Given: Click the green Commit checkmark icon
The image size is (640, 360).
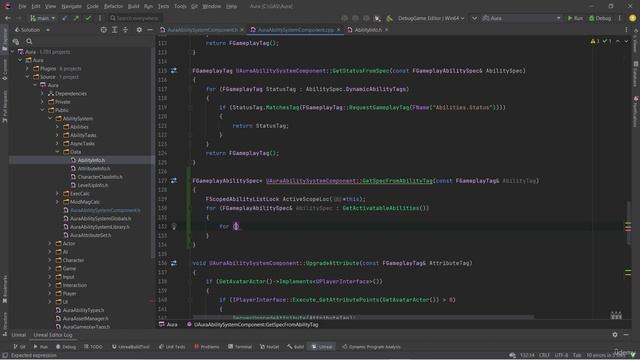Looking at the screenshot, I should [88, 18].
